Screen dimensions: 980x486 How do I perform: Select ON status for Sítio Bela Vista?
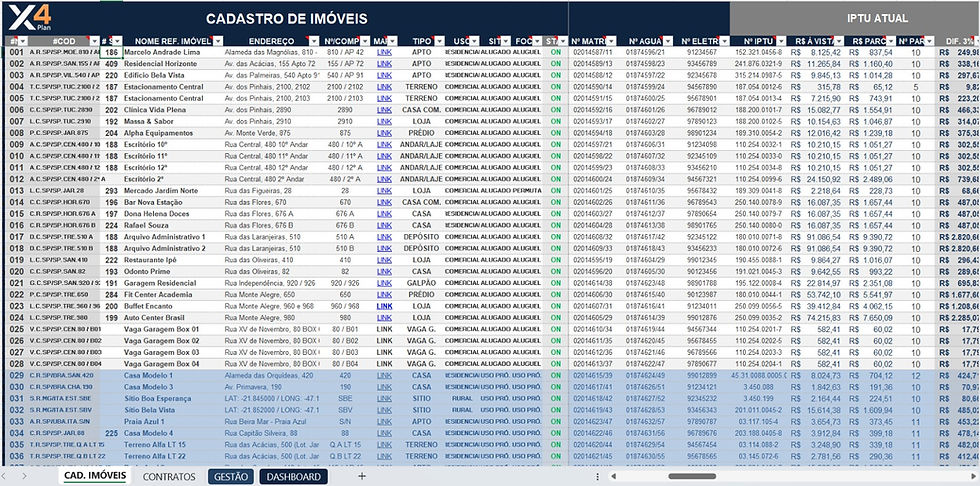tap(556, 410)
